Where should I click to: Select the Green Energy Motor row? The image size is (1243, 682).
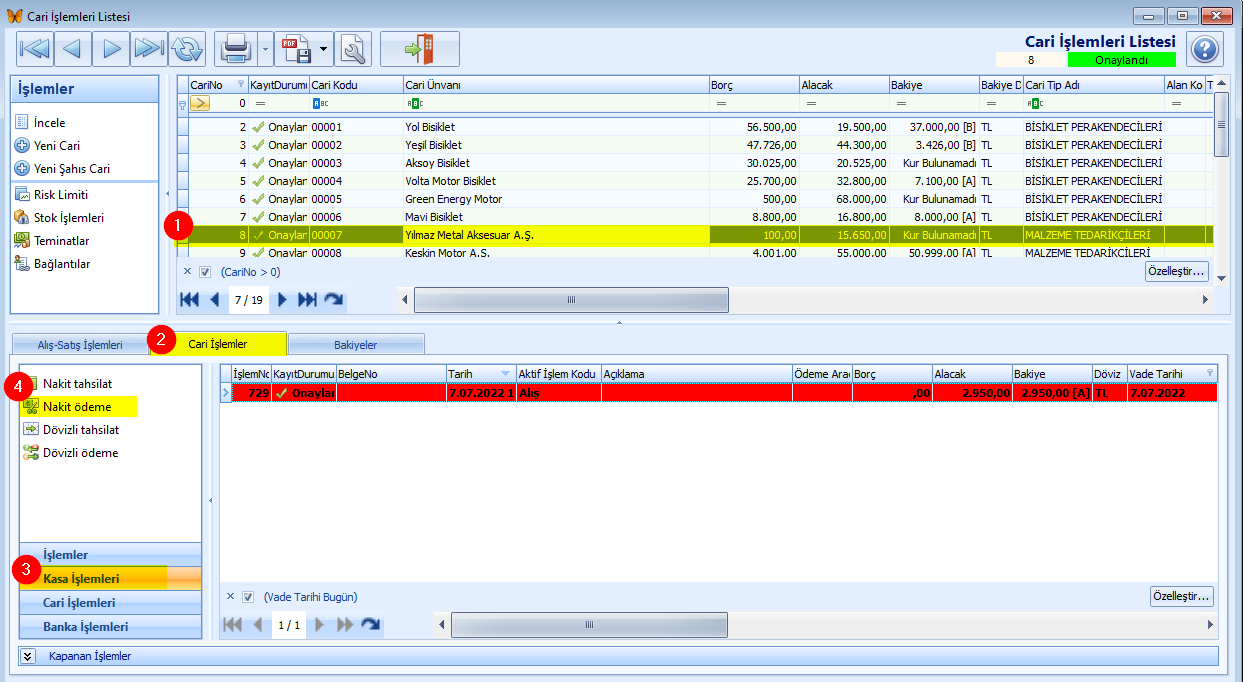[x=695, y=198]
